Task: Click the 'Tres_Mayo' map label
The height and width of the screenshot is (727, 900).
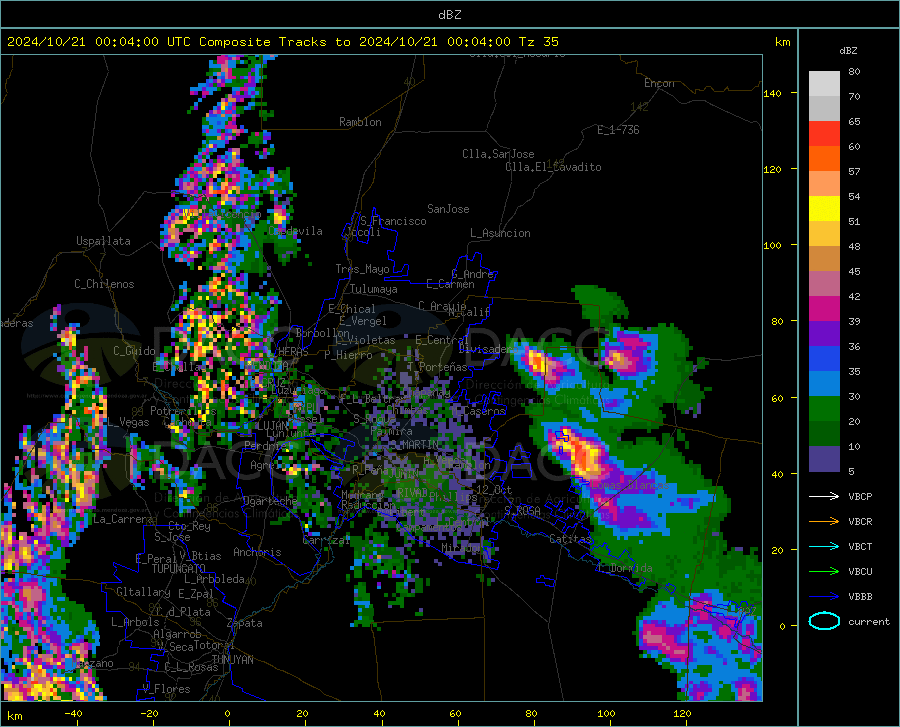Action: pyautogui.click(x=362, y=269)
